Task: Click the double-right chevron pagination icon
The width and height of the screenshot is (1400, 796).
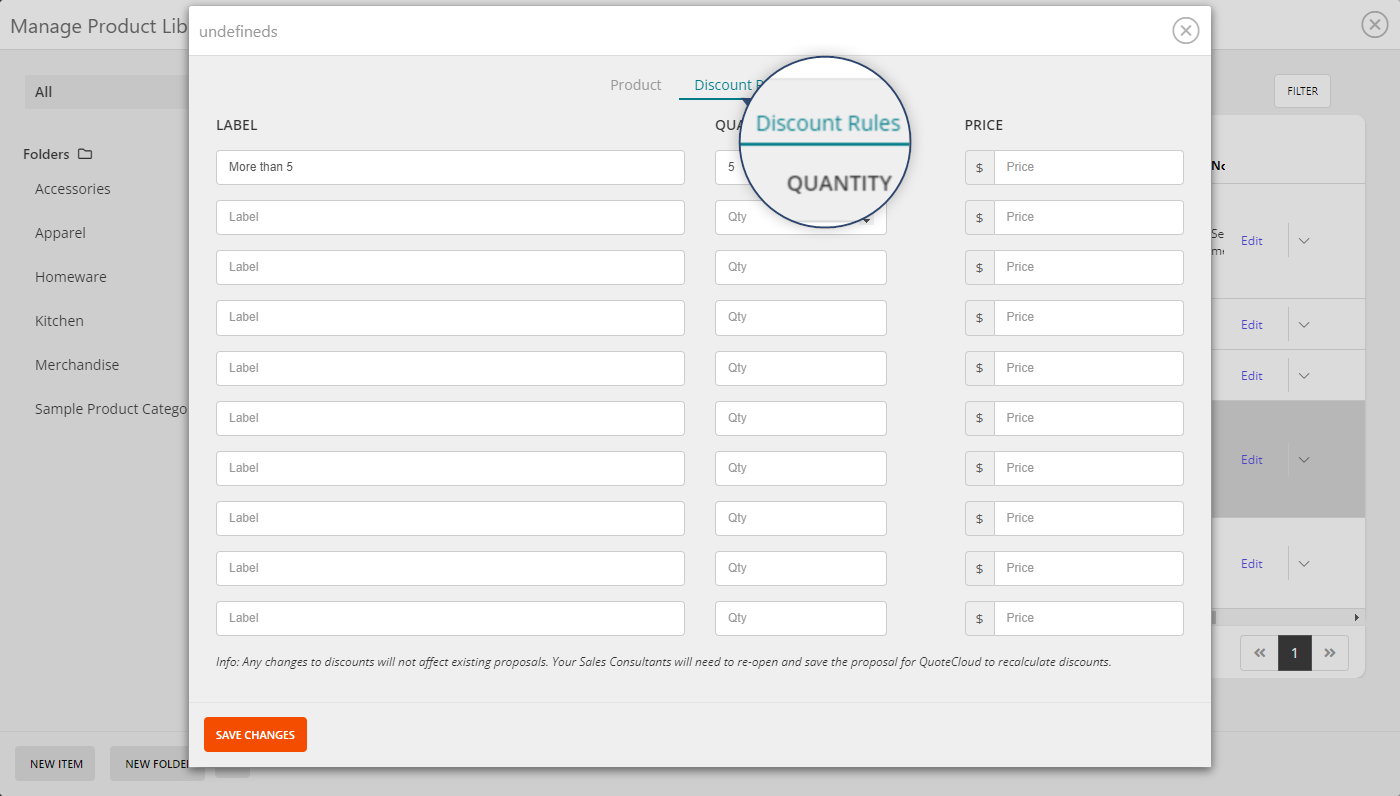Action: [x=1330, y=652]
